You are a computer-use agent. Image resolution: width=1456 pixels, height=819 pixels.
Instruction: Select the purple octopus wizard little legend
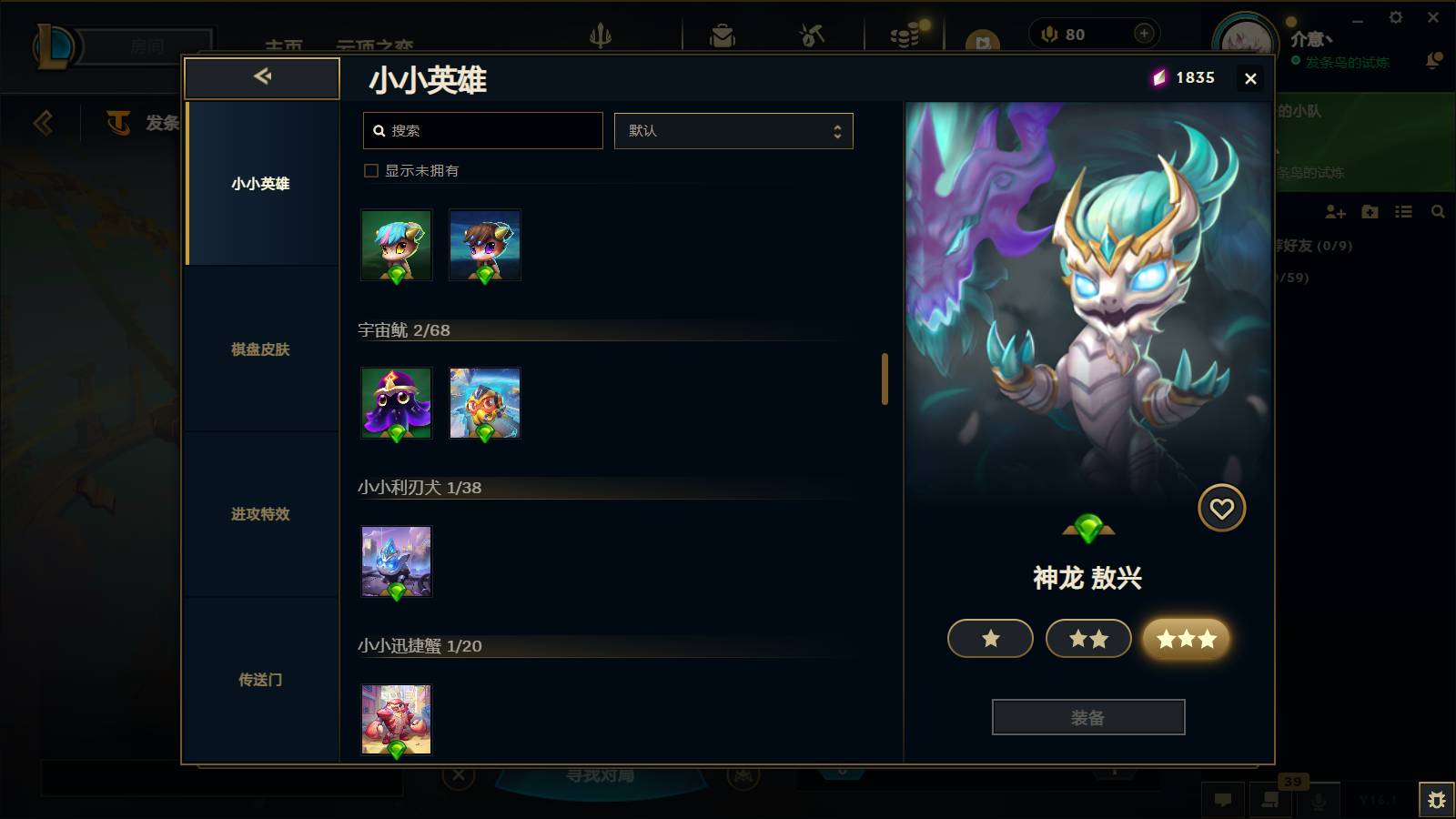[x=396, y=403]
